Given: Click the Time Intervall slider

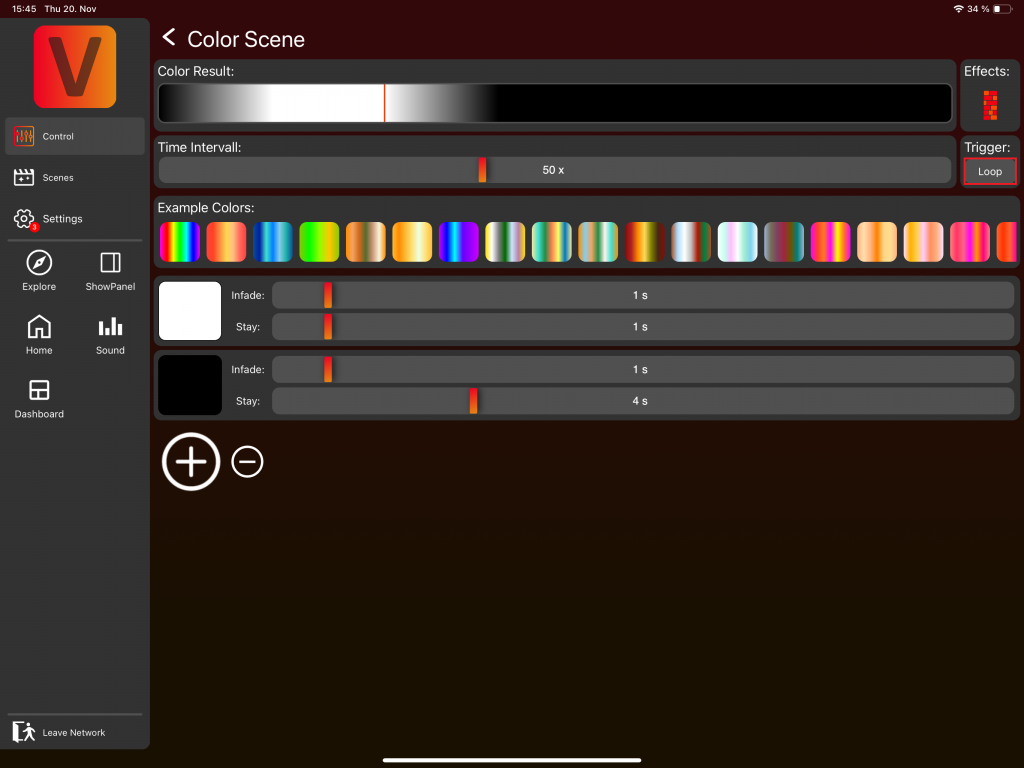Looking at the screenshot, I should [x=554, y=170].
